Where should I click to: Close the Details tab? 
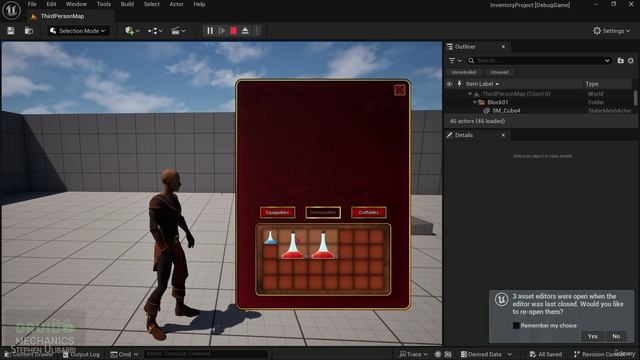coord(503,135)
